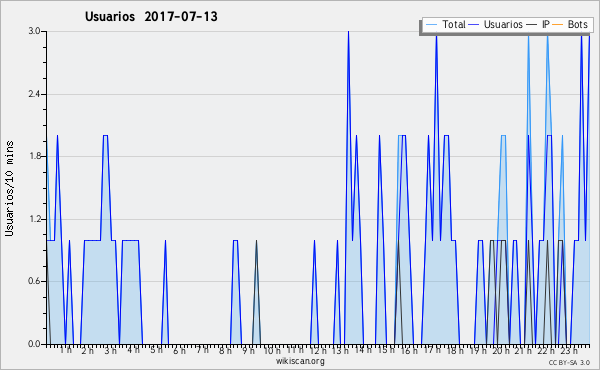Click the light blue Total legend line
The height and width of the screenshot is (370, 600).
(431, 25)
